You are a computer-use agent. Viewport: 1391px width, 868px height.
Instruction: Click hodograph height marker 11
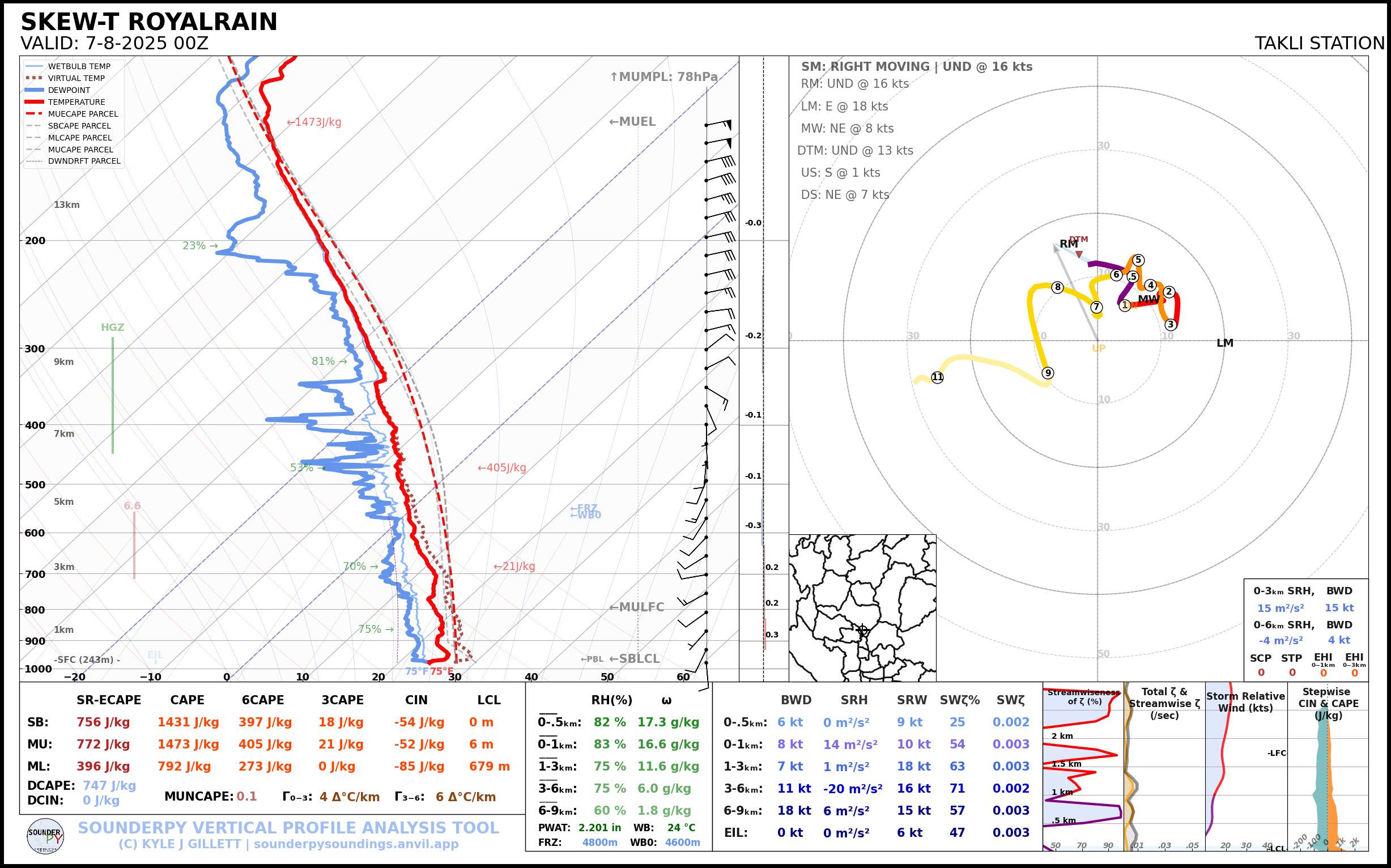[938, 377]
